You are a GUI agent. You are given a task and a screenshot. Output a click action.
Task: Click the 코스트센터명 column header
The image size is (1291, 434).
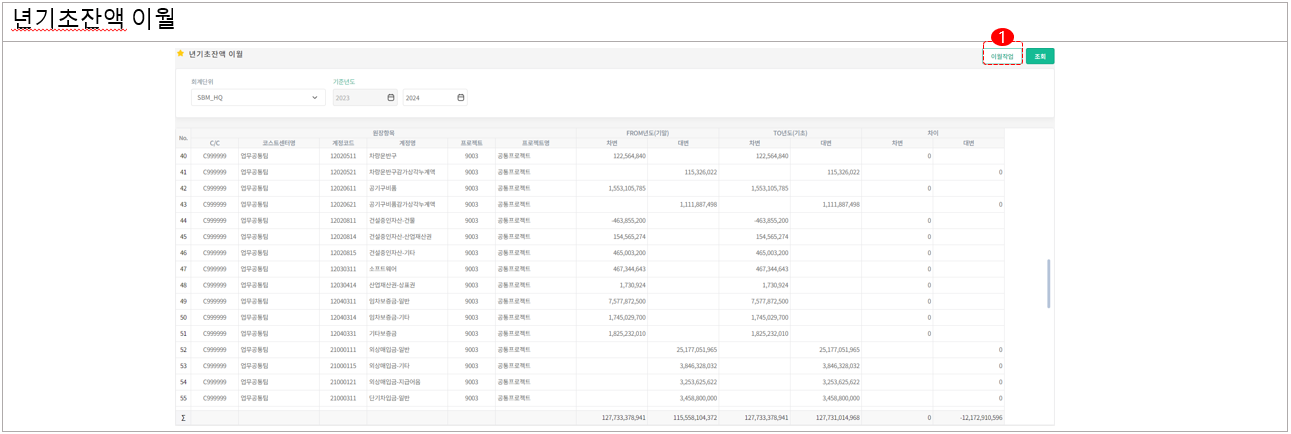coord(279,143)
